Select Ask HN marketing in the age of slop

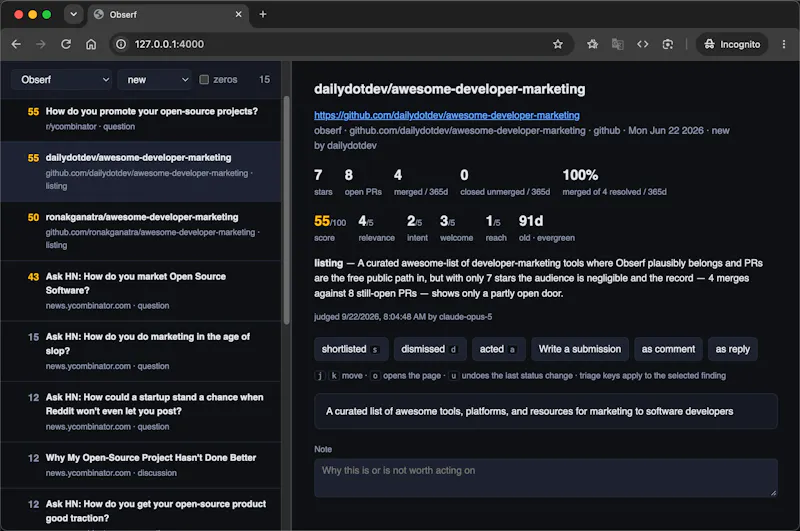141,351
